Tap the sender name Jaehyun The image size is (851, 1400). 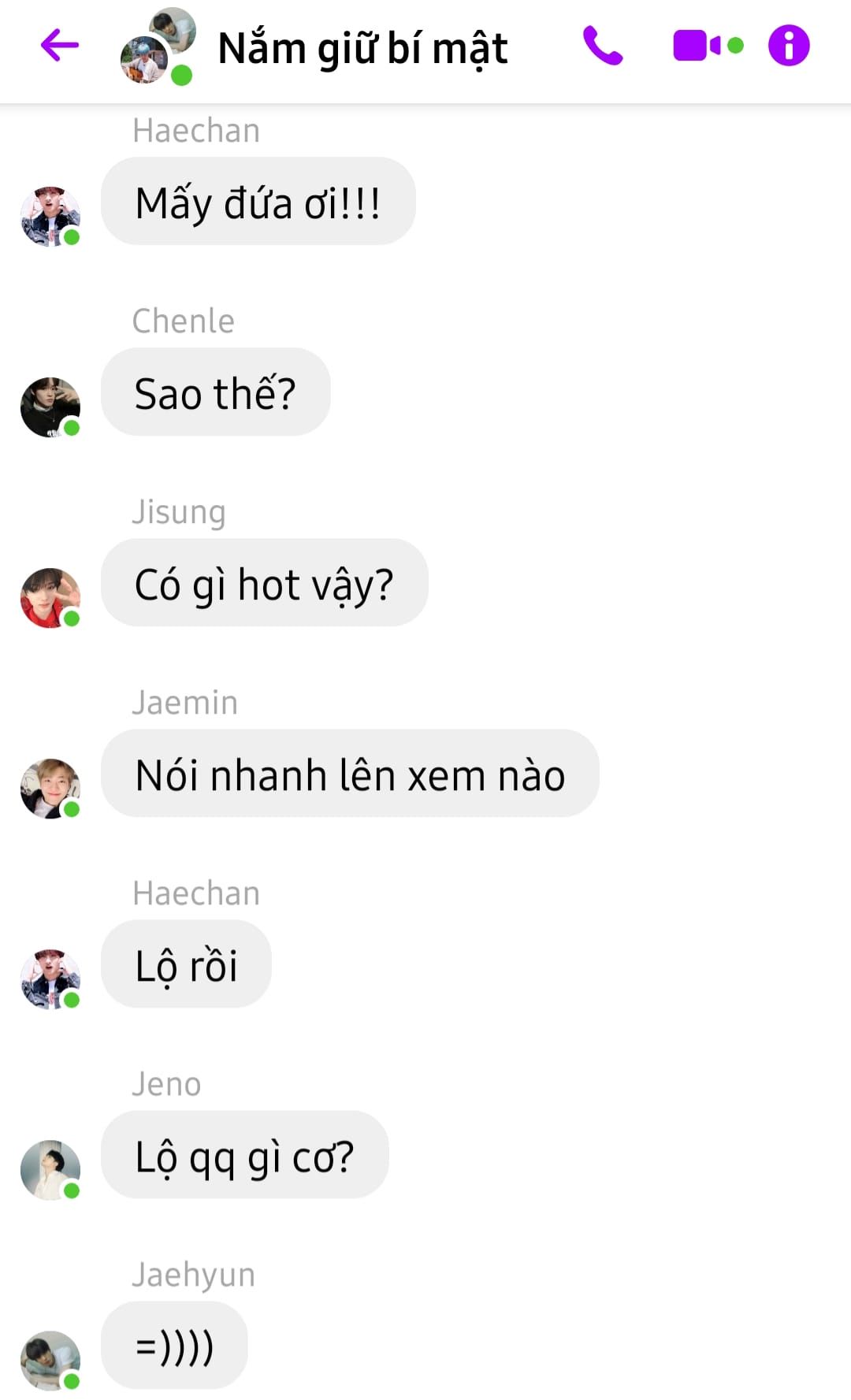point(193,1275)
